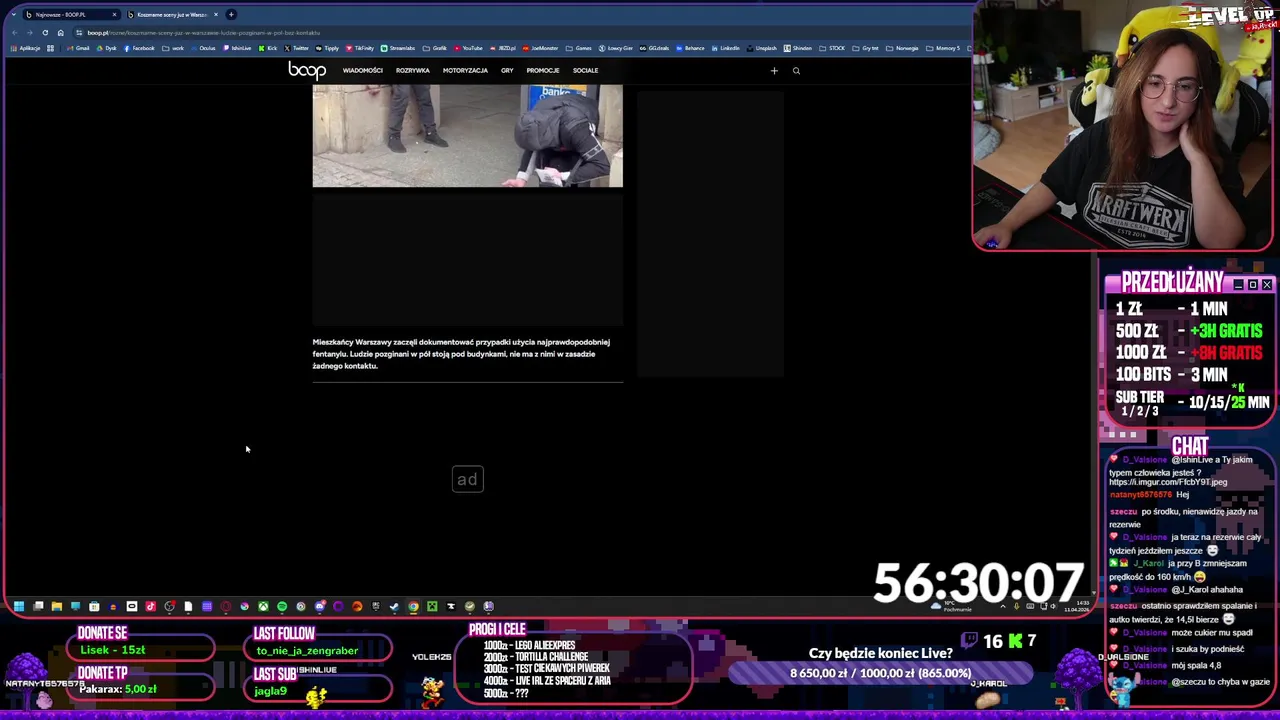Viewport: 1280px width, 720px height.
Task: Open the site search magnifier
Action: click(796, 70)
